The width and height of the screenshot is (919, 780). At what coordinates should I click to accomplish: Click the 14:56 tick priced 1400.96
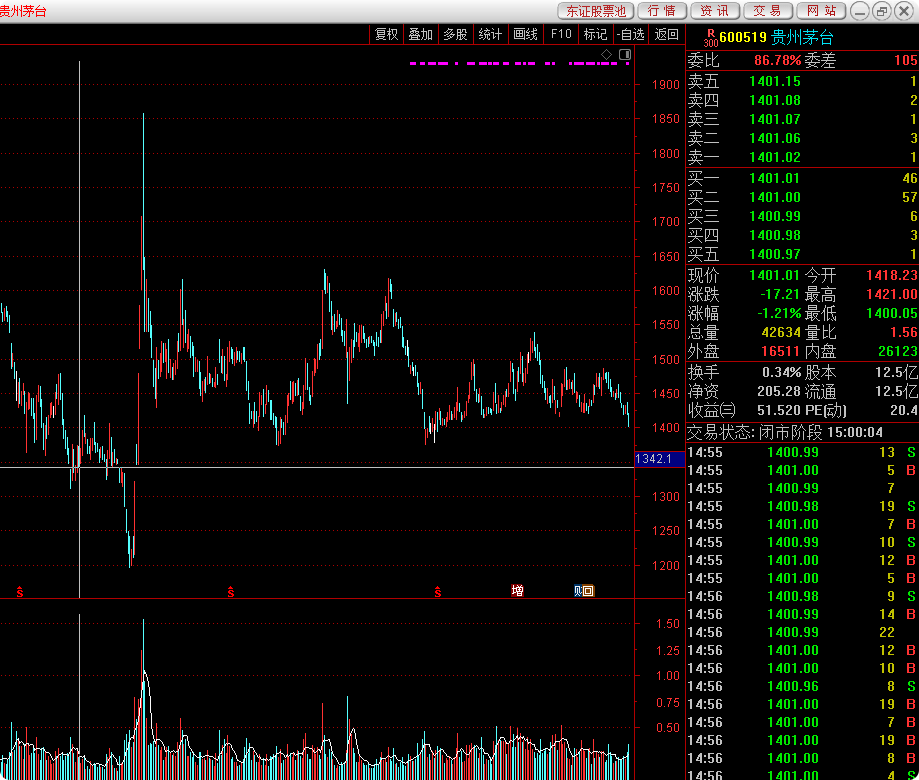click(x=802, y=686)
